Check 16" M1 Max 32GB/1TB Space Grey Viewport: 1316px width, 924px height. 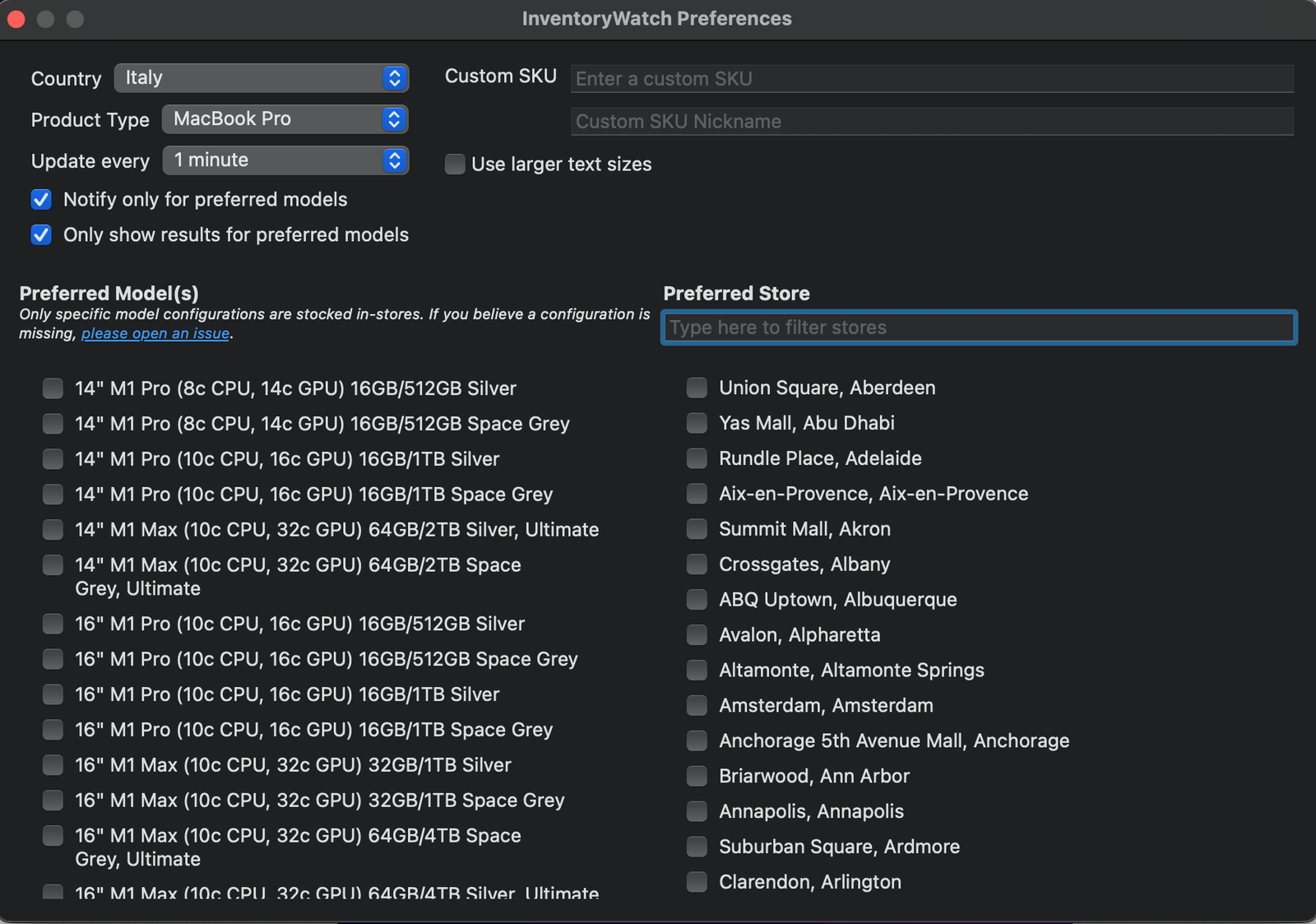pos(53,801)
